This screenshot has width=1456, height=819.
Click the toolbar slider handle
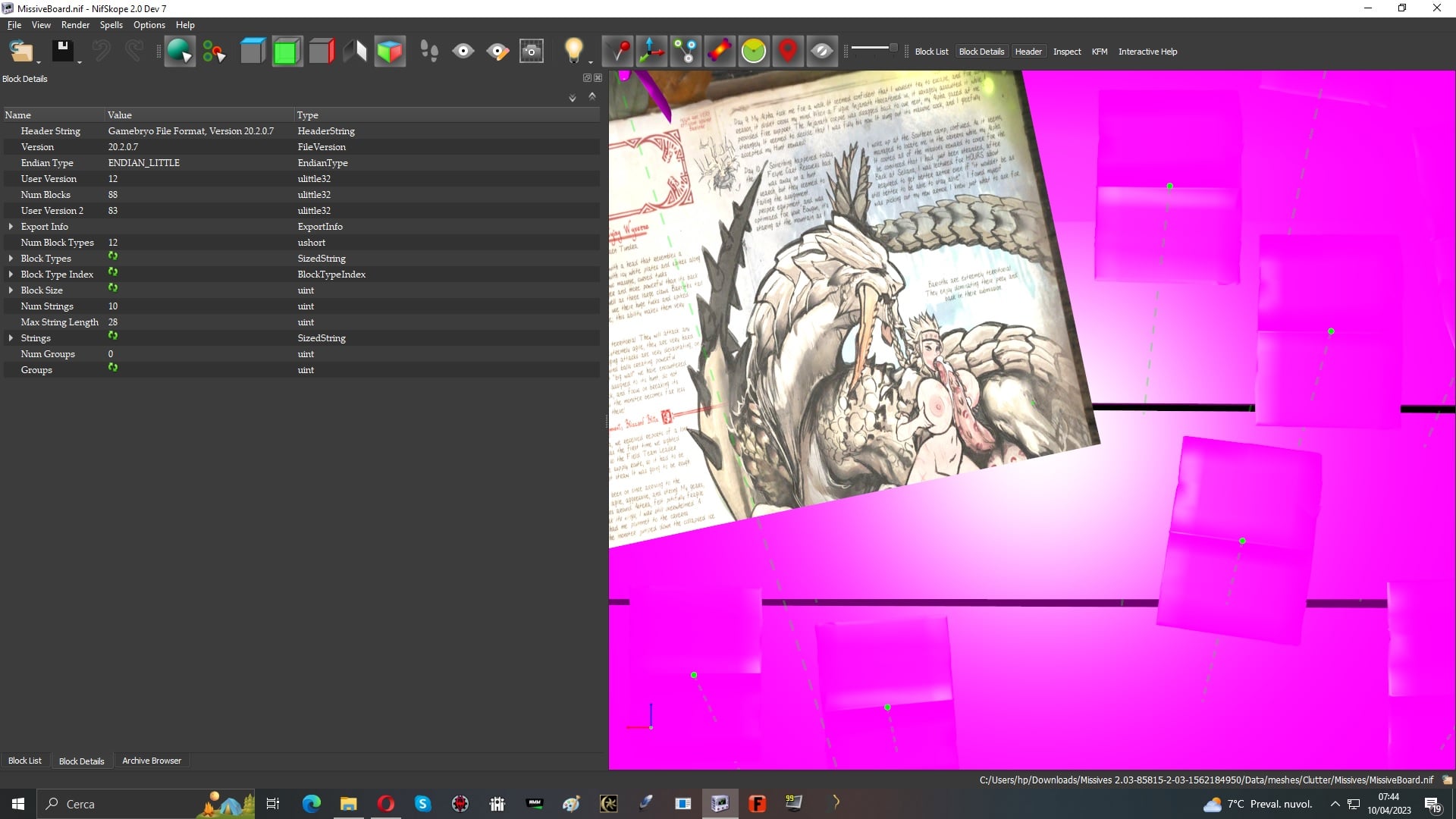click(x=893, y=48)
